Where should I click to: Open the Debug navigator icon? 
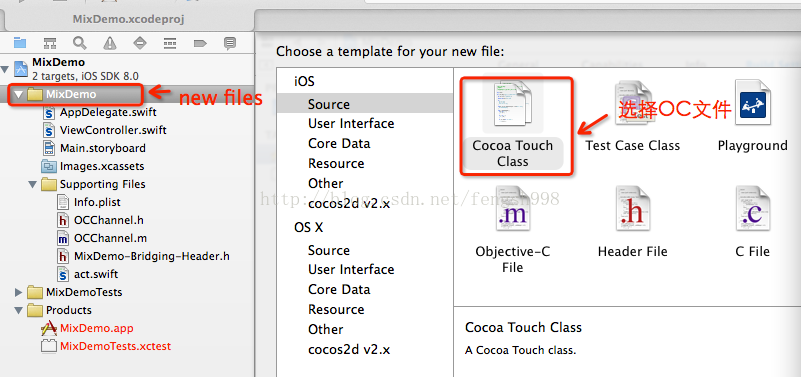click(x=170, y=43)
